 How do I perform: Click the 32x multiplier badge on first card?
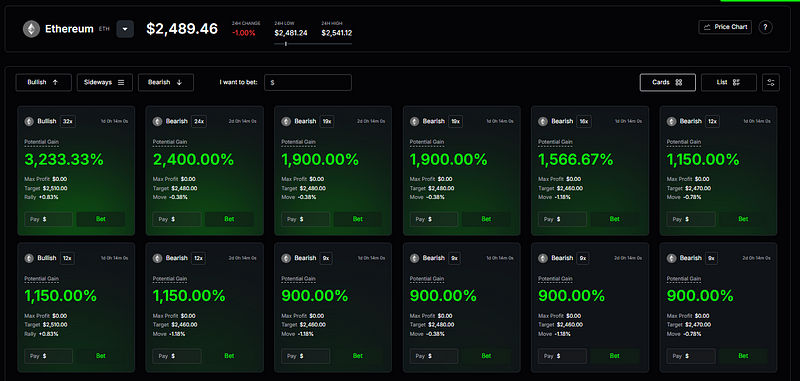point(67,121)
